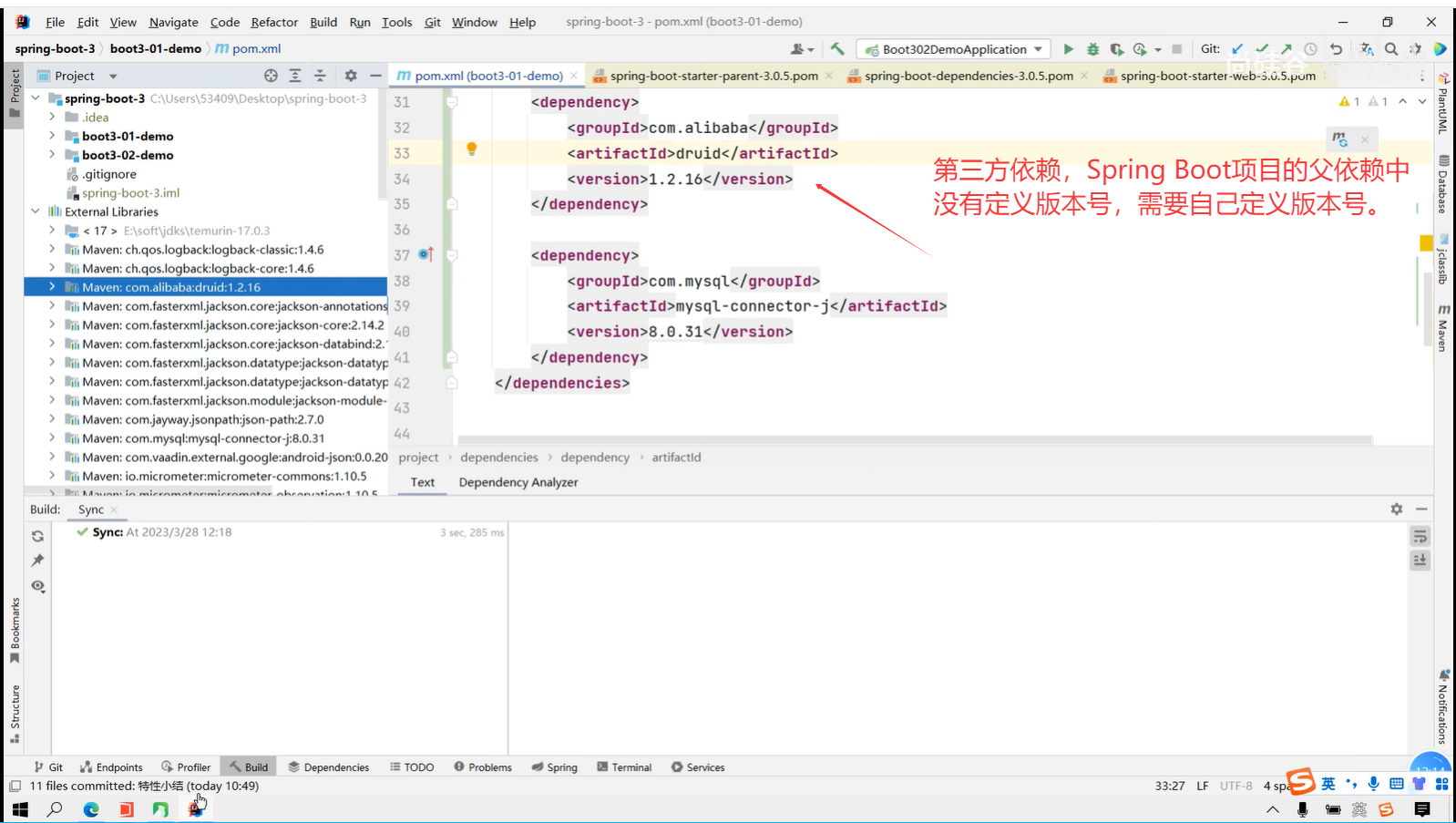Toggle the Maven side panel
The width and height of the screenshot is (1456, 823).
(x=1443, y=328)
